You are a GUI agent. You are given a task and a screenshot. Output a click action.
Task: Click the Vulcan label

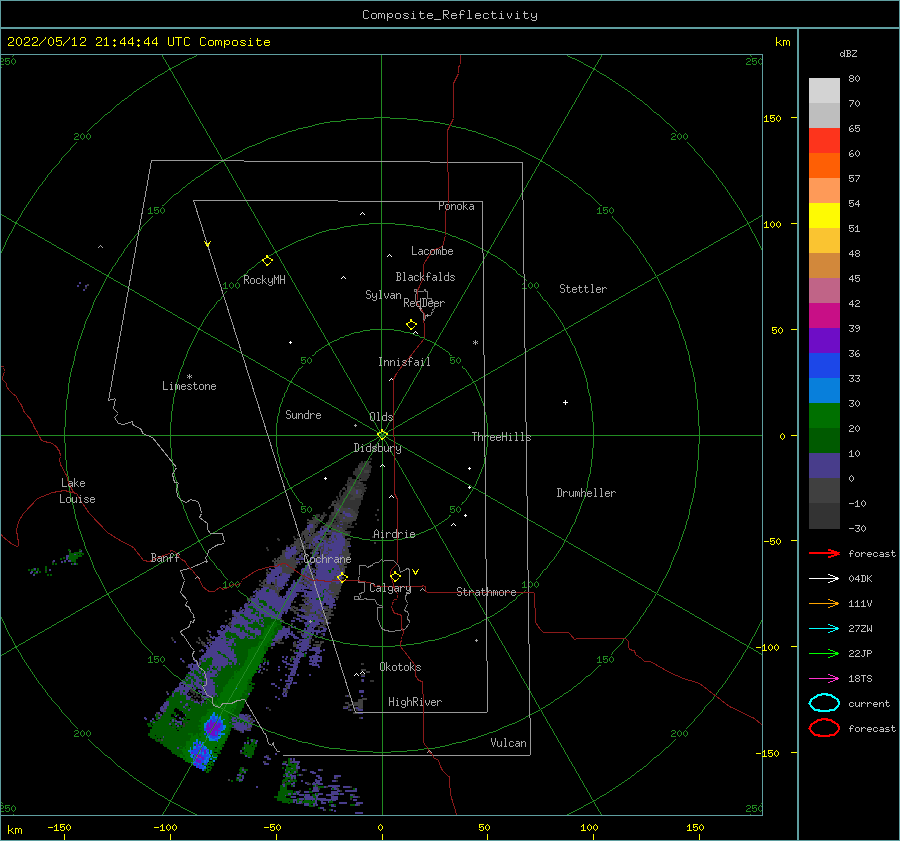(x=508, y=743)
